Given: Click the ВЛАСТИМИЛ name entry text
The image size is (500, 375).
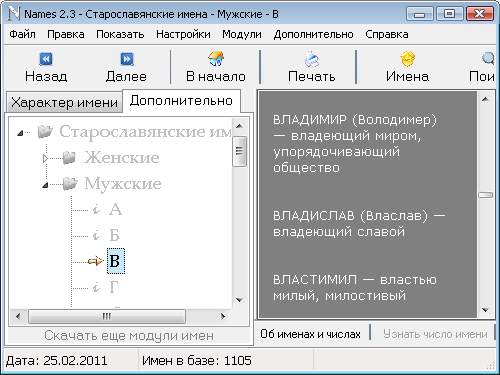Looking at the screenshot, I should pos(355,287).
